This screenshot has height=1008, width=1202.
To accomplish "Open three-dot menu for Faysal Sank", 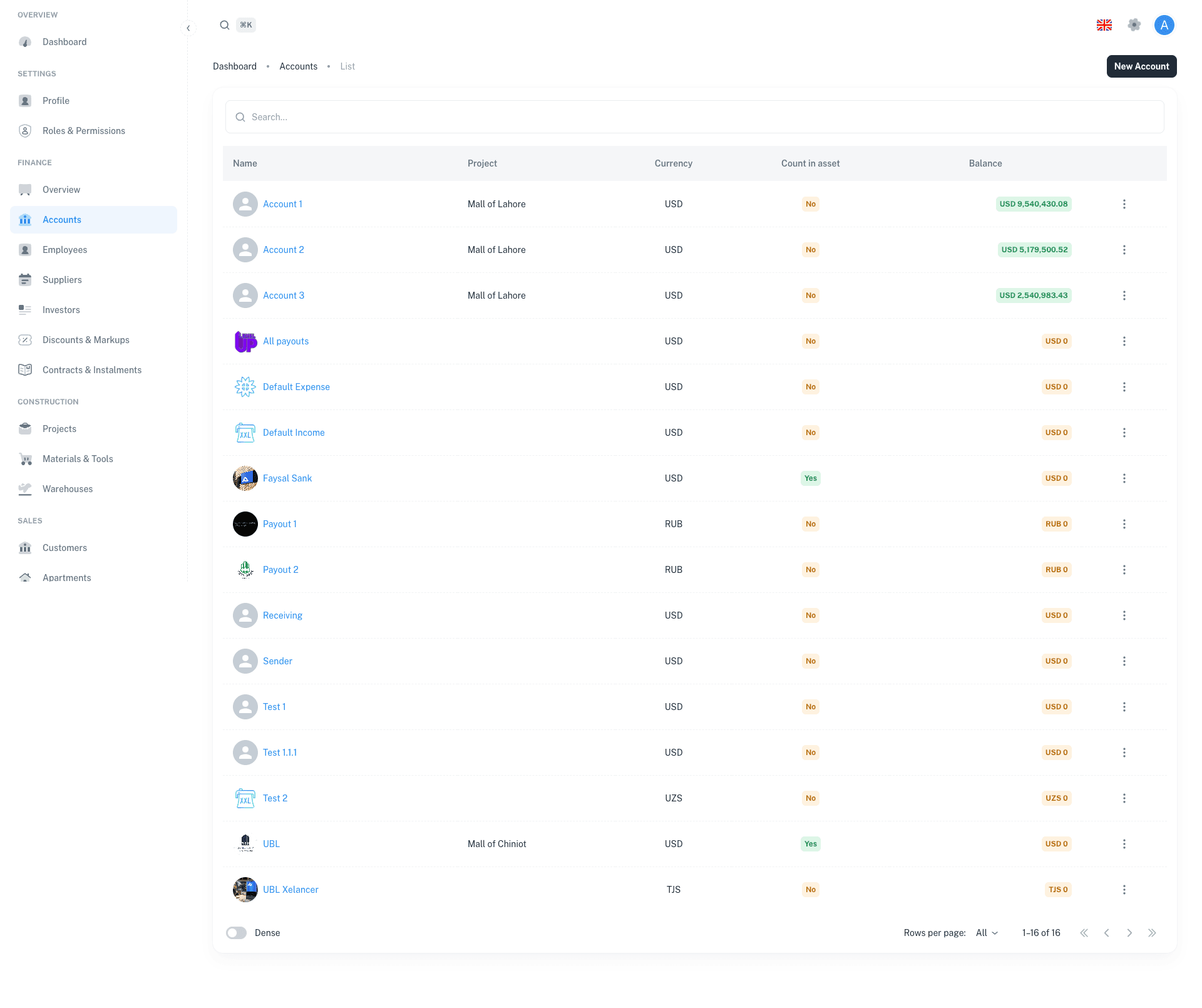I will click(x=1124, y=478).
